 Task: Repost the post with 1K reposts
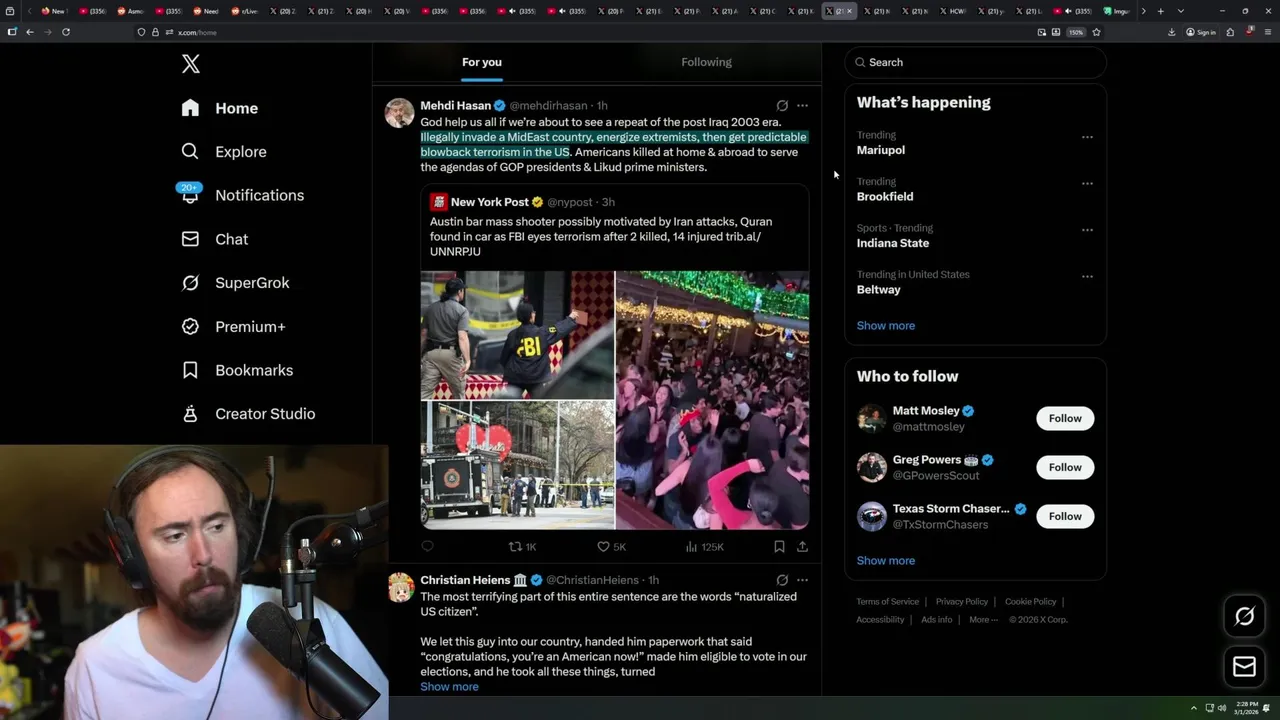(523, 547)
